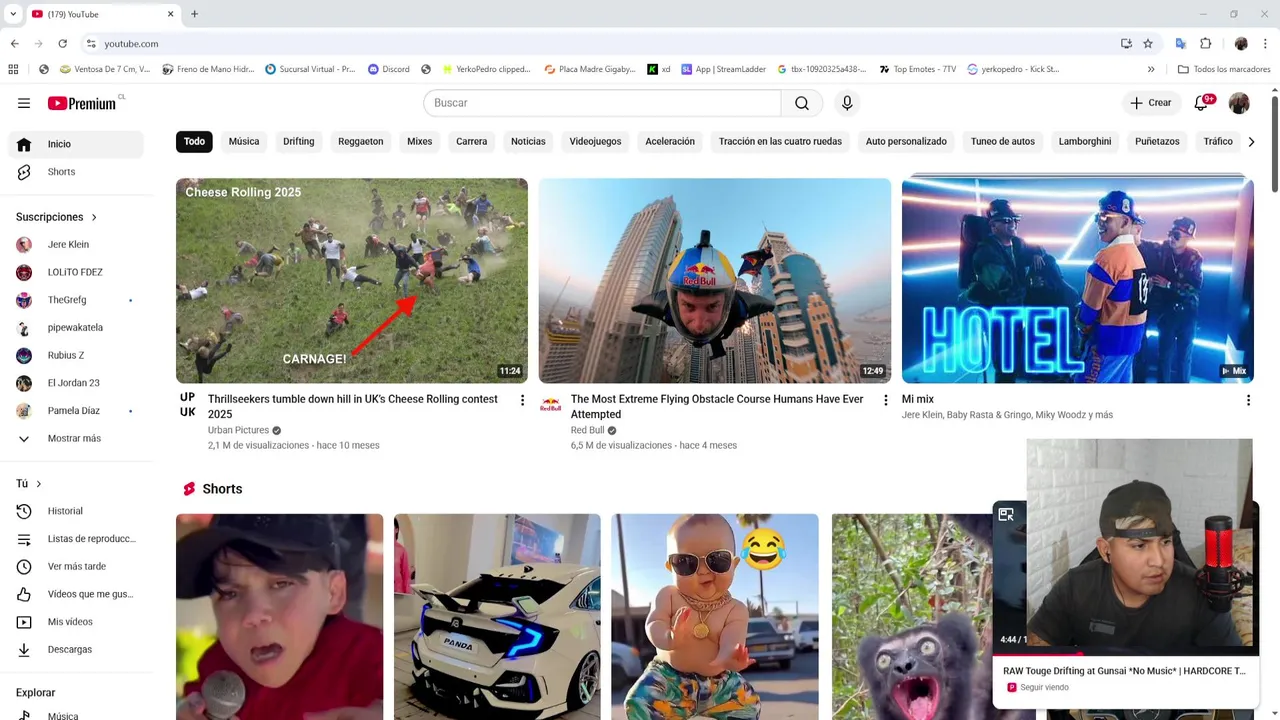The height and width of the screenshot is (720, 1280).
Task: Select the Lamborghini filter chip
Action: (1085, 142)
